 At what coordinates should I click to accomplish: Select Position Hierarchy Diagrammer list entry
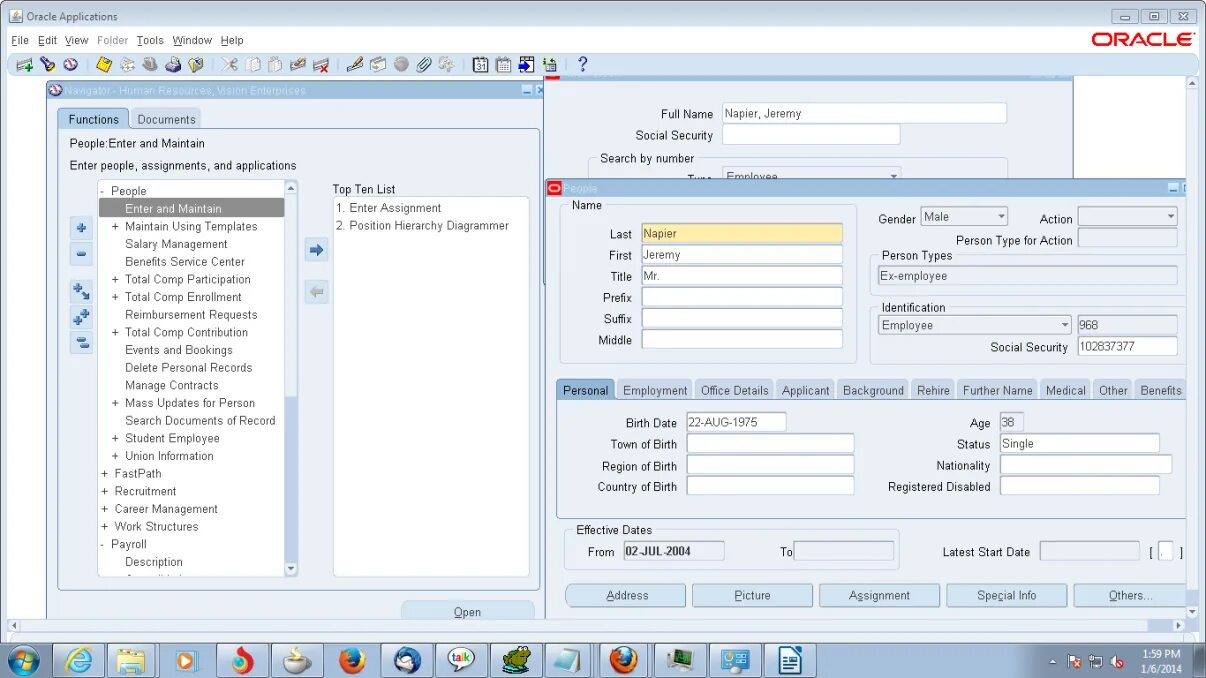422,226
